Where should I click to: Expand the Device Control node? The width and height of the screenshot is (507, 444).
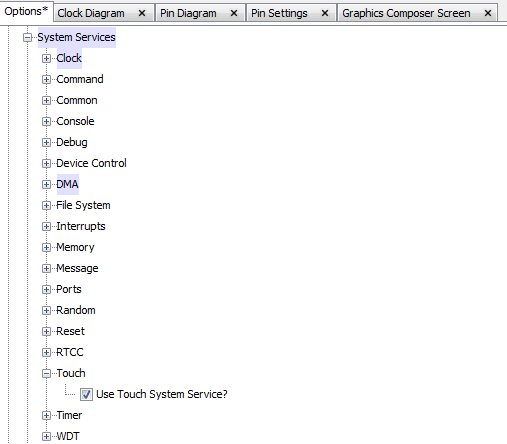[46, 164]
